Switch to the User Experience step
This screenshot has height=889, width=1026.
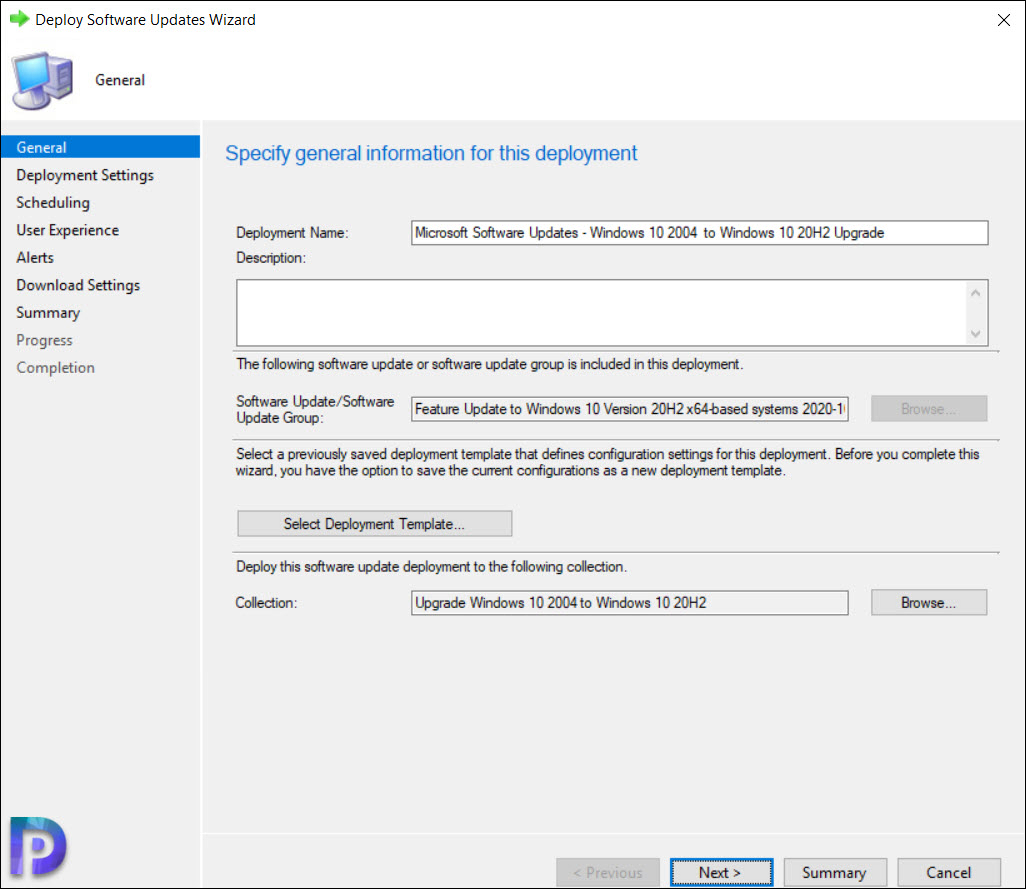point(67,230)
